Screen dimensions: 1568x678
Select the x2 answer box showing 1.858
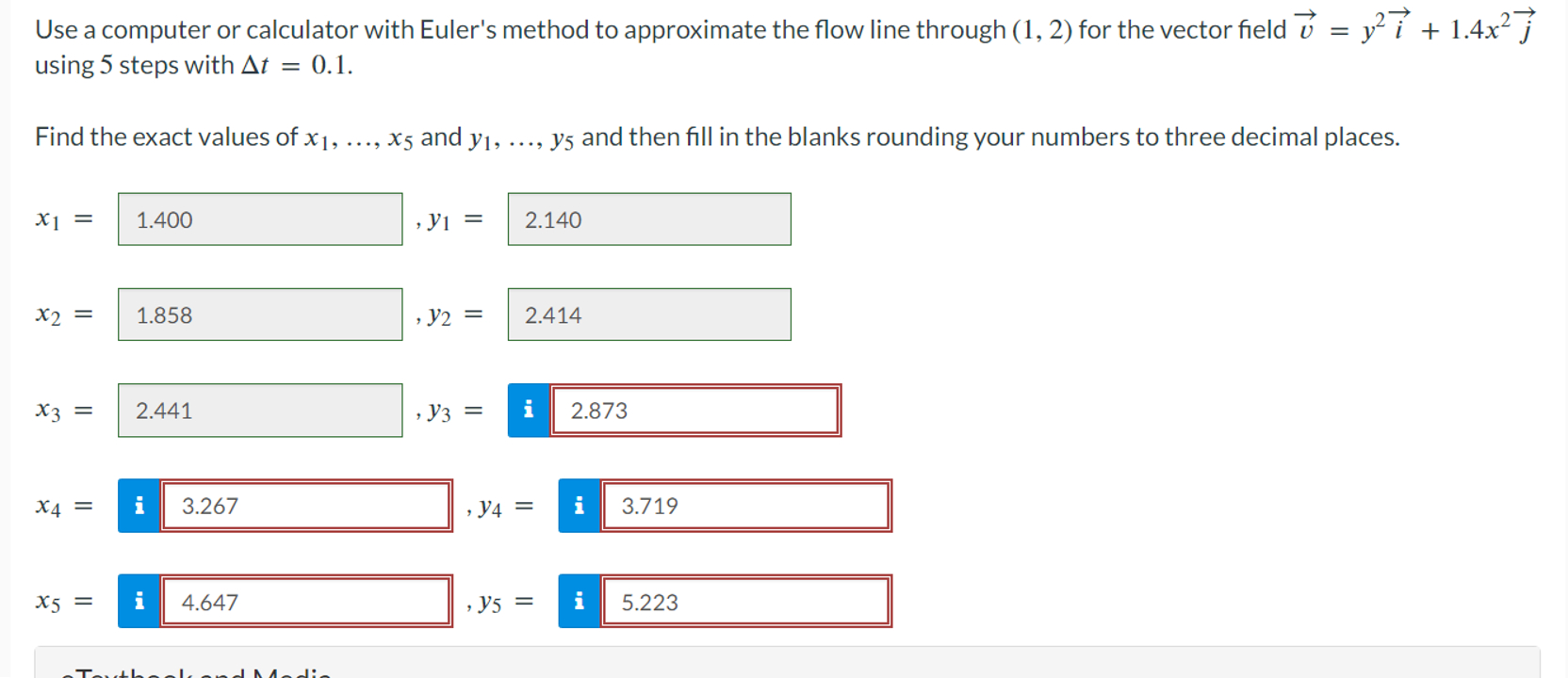[259, 314]
